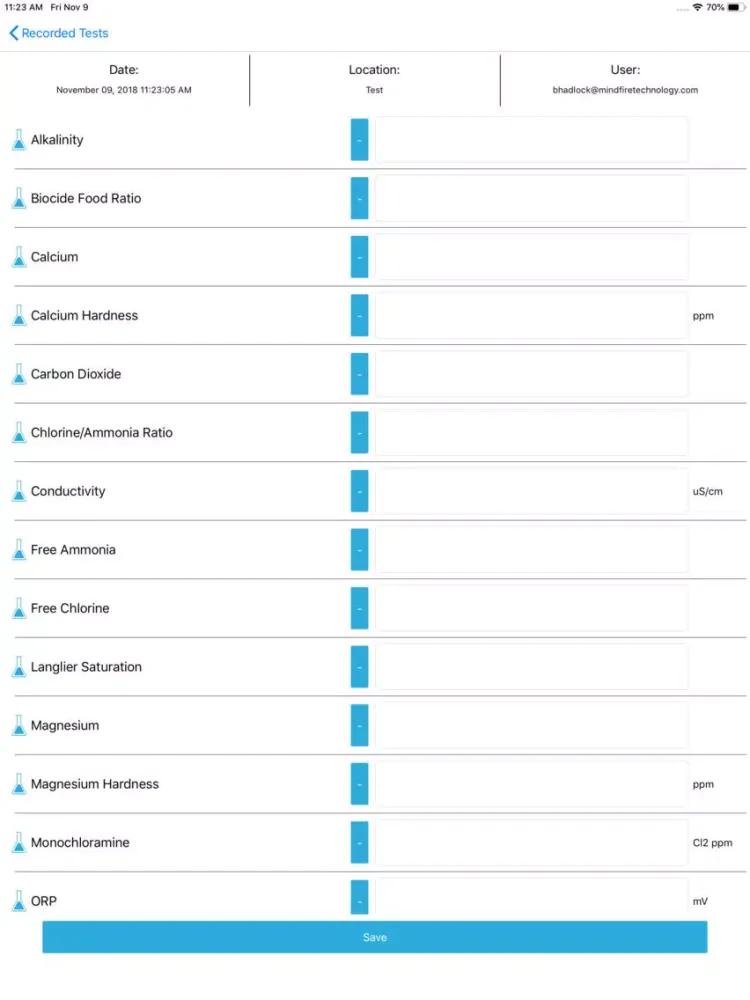The height and width of the screenshot is (1000, 750).
Task: Tap the Conductivity uS/cm input field
Action: click(531, 491)
